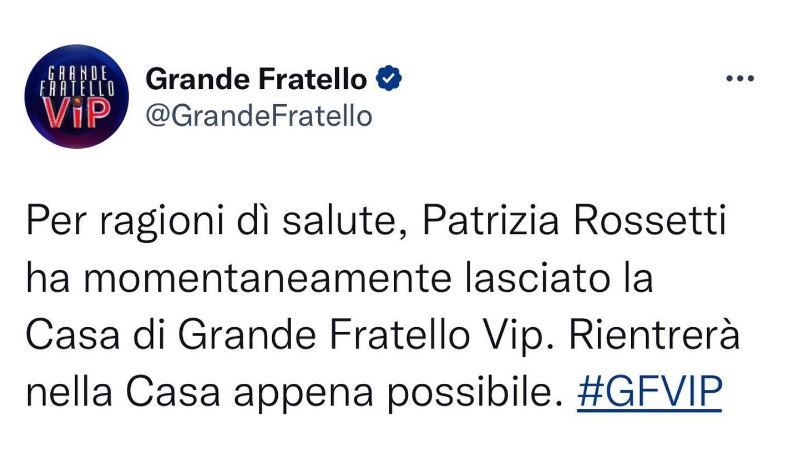Follow the underlined GFVIP hashtag
The image size is (786, 456).
pos(650,392)
